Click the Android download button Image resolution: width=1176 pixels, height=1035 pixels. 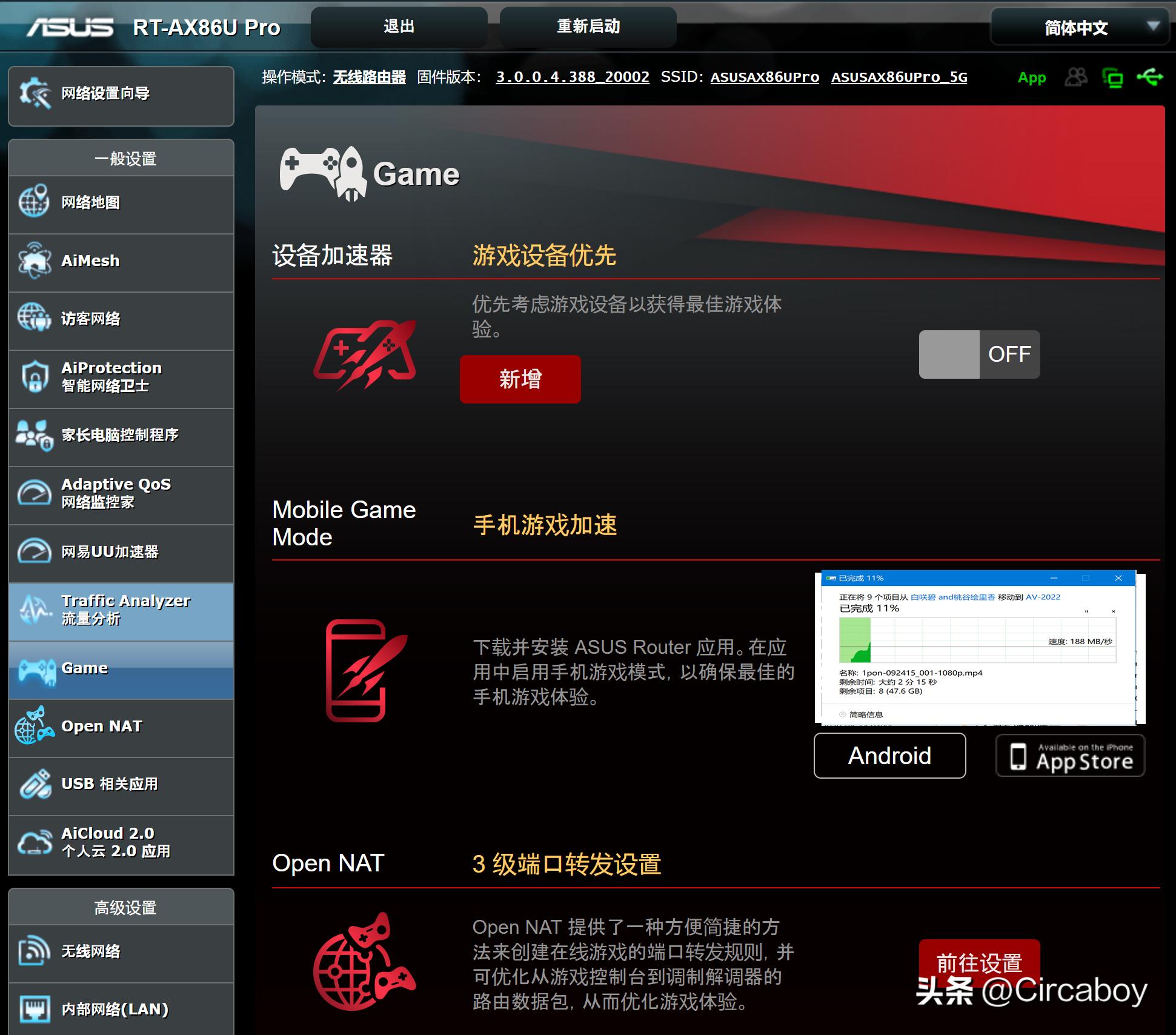pos(889,756)
